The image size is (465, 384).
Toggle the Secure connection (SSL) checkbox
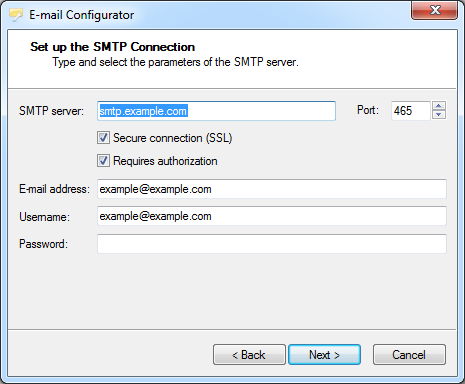click(x=103, y=138)
